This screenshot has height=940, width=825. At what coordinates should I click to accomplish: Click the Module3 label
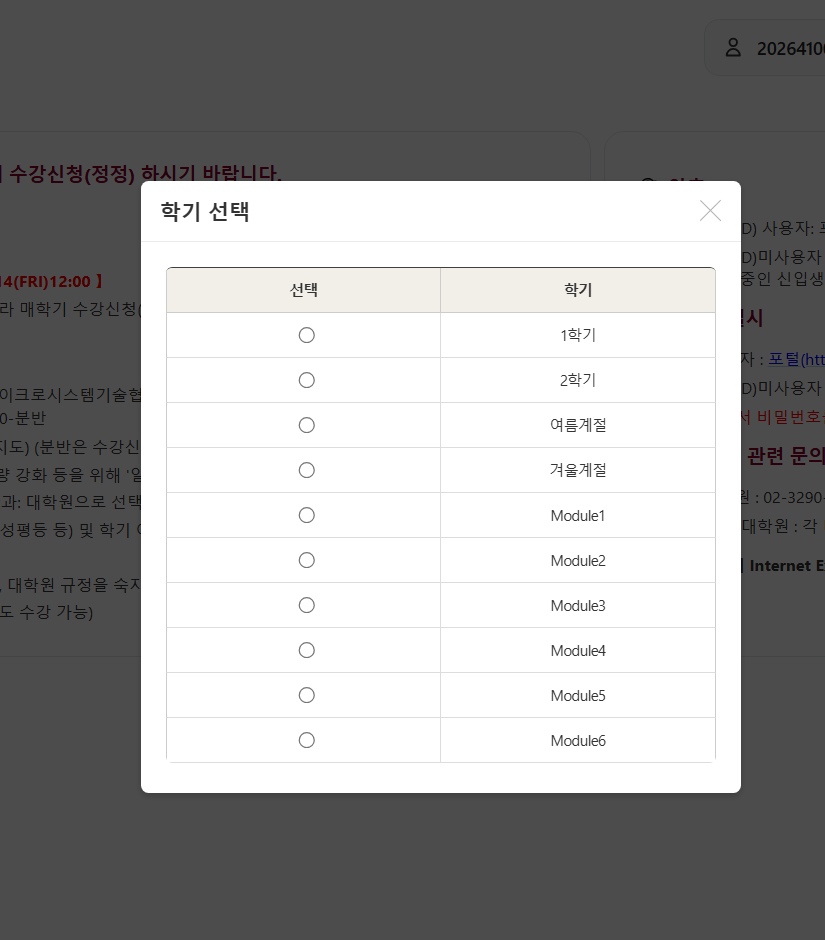coord(578,605)
